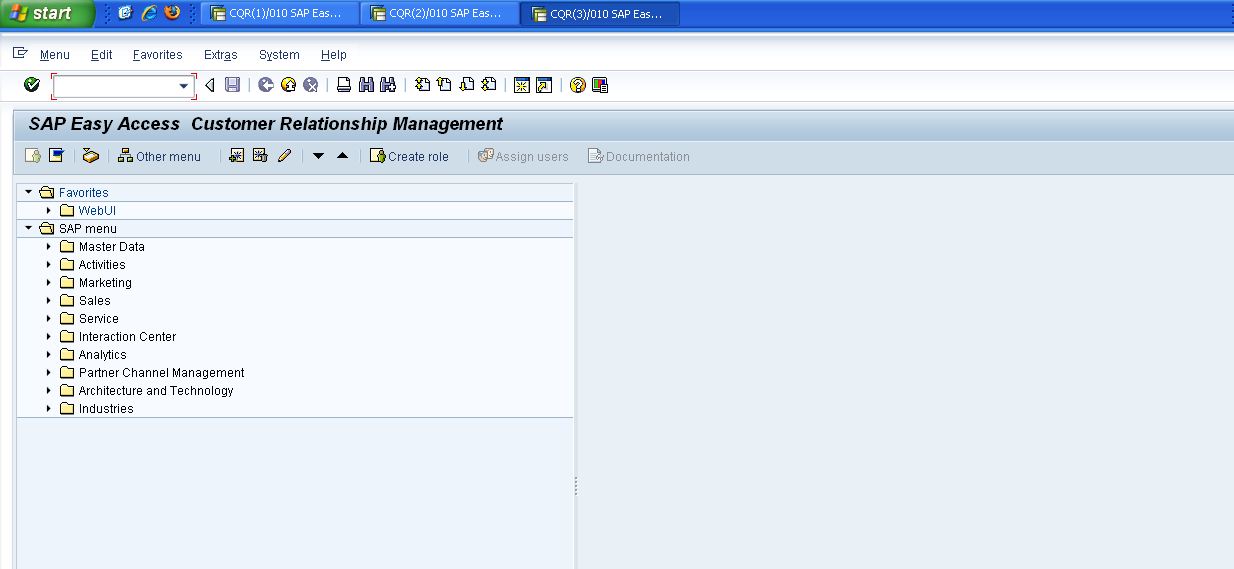Open the Edit menu
This screenshot has width=1234, height=569.
(102, 55)
